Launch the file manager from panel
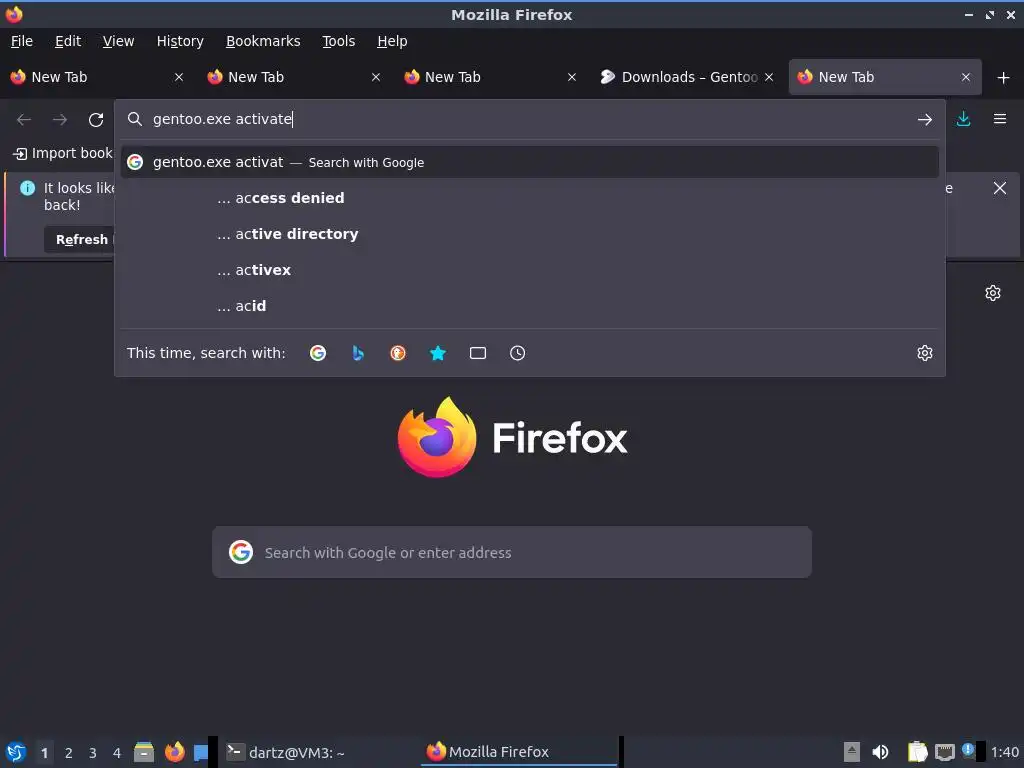 (x=144, y=752)
